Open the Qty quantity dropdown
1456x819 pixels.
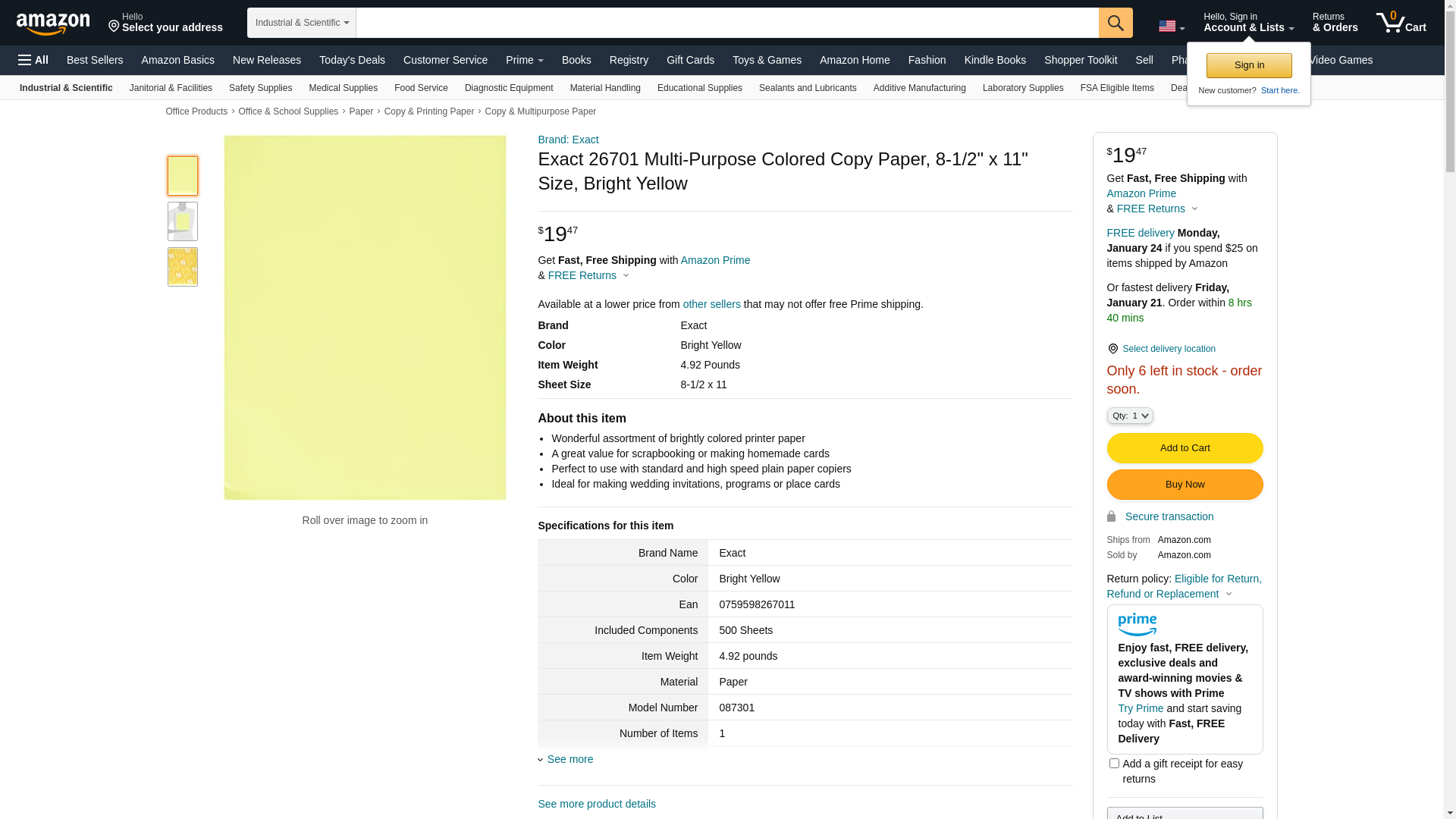pyautogui.click(x=1130, y=416)
